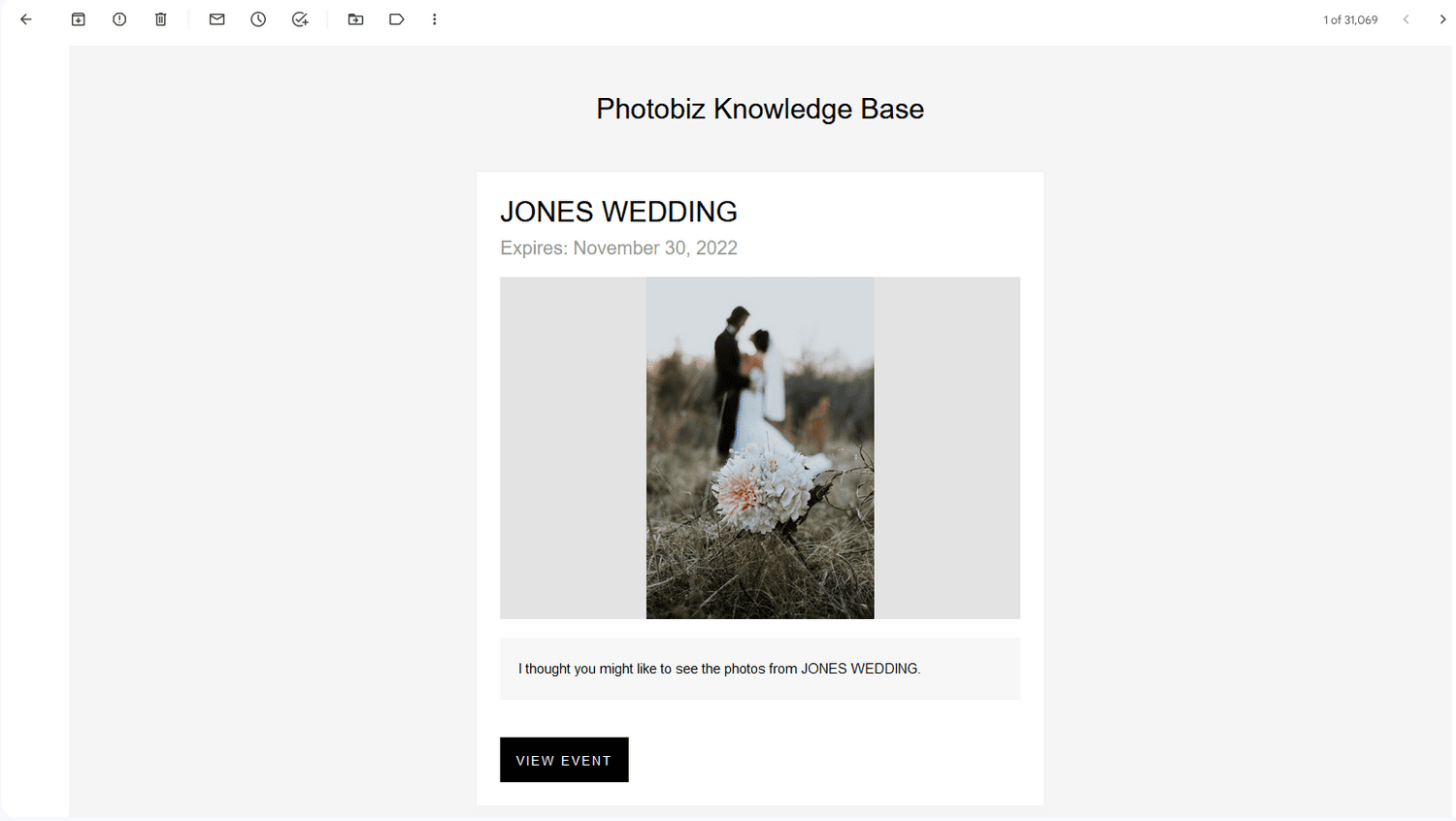Report this email as spam
Image resolution: width=1456 pixels, height=821 pixels.
[x=118, y=18]
